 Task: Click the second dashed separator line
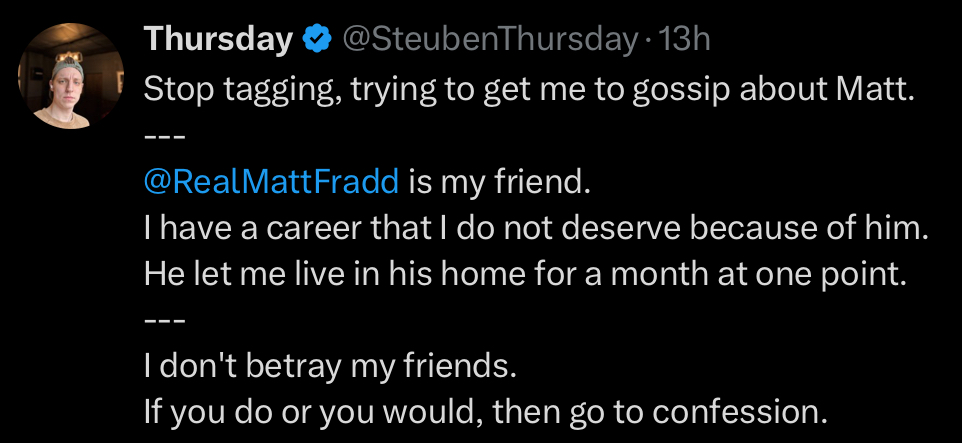(x=165, y=320)
